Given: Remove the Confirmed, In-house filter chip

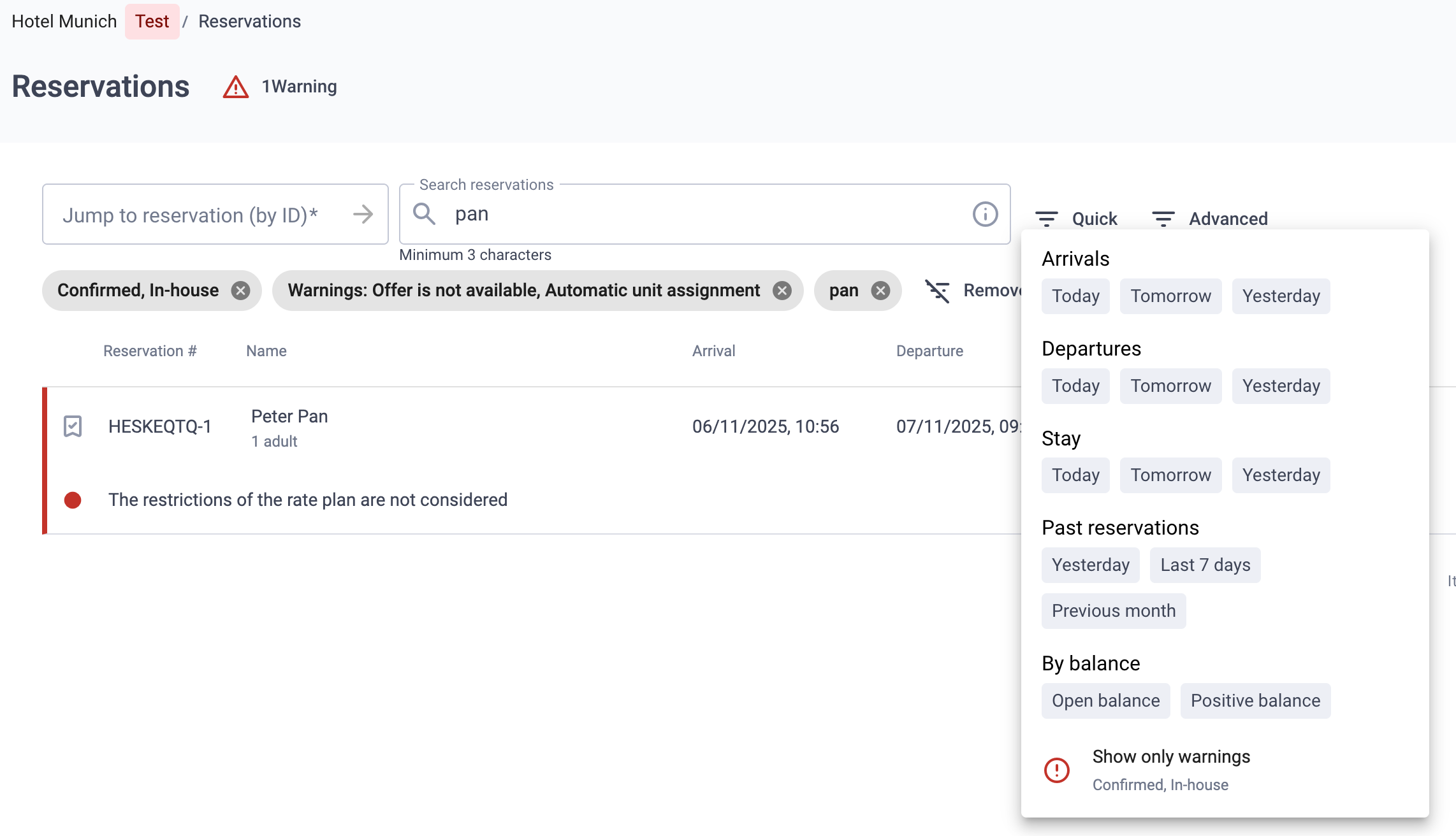Looking at the screenshot, I should tap(240, 291).
